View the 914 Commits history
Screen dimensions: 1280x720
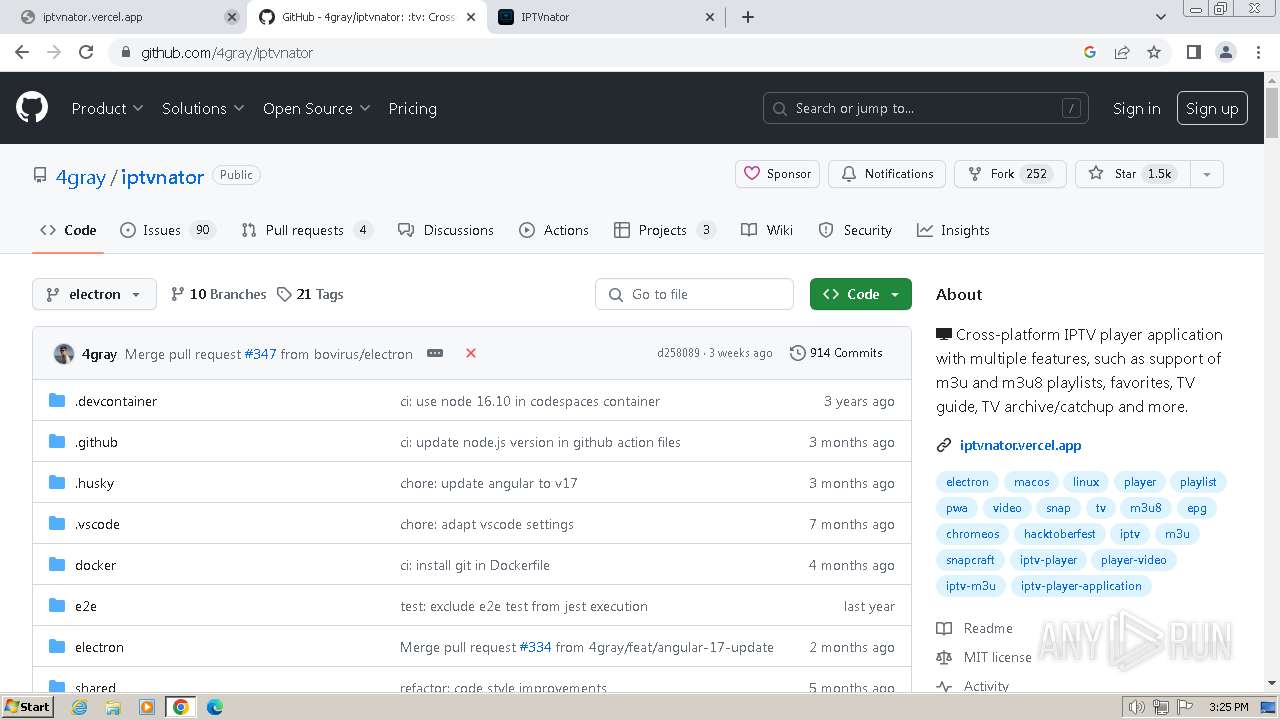(x=836, y=353)
